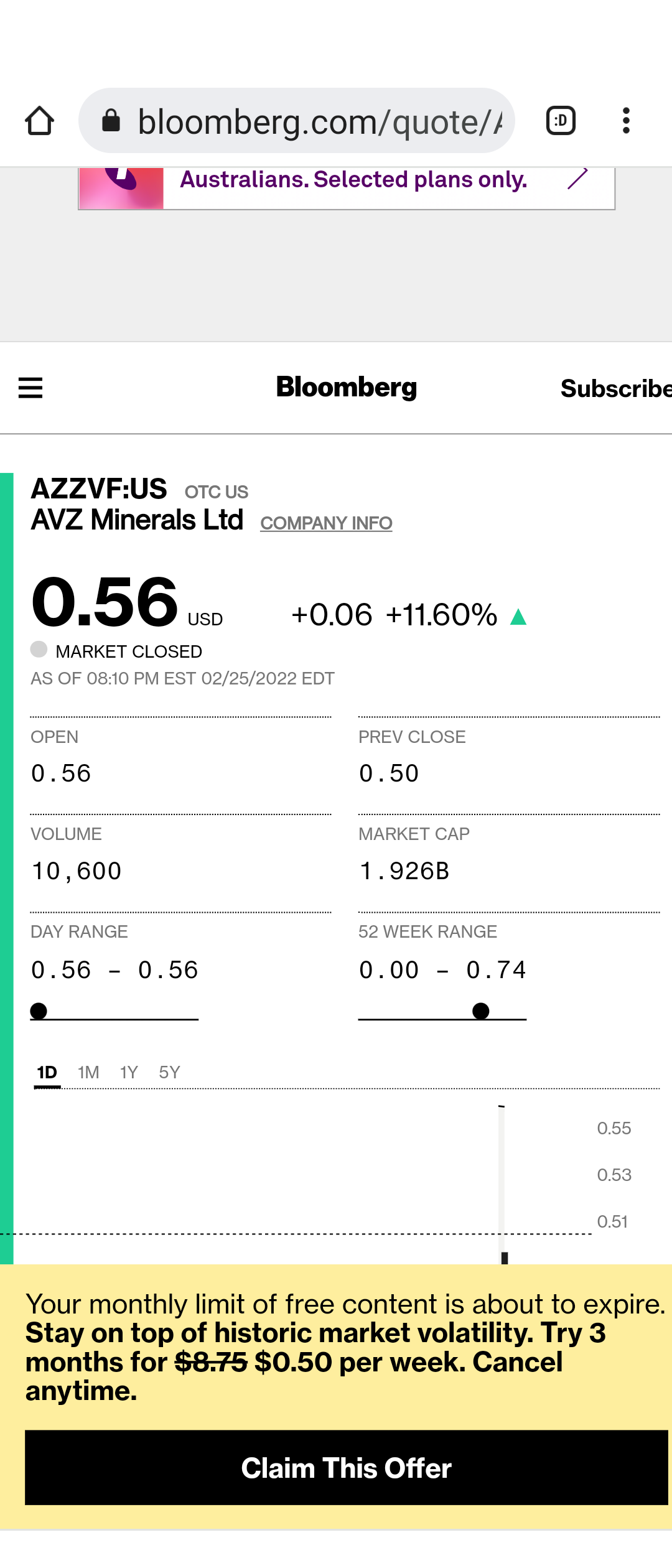Open the Bloomberg hamburger menu
672x1568 pixels.
point(30,388)
